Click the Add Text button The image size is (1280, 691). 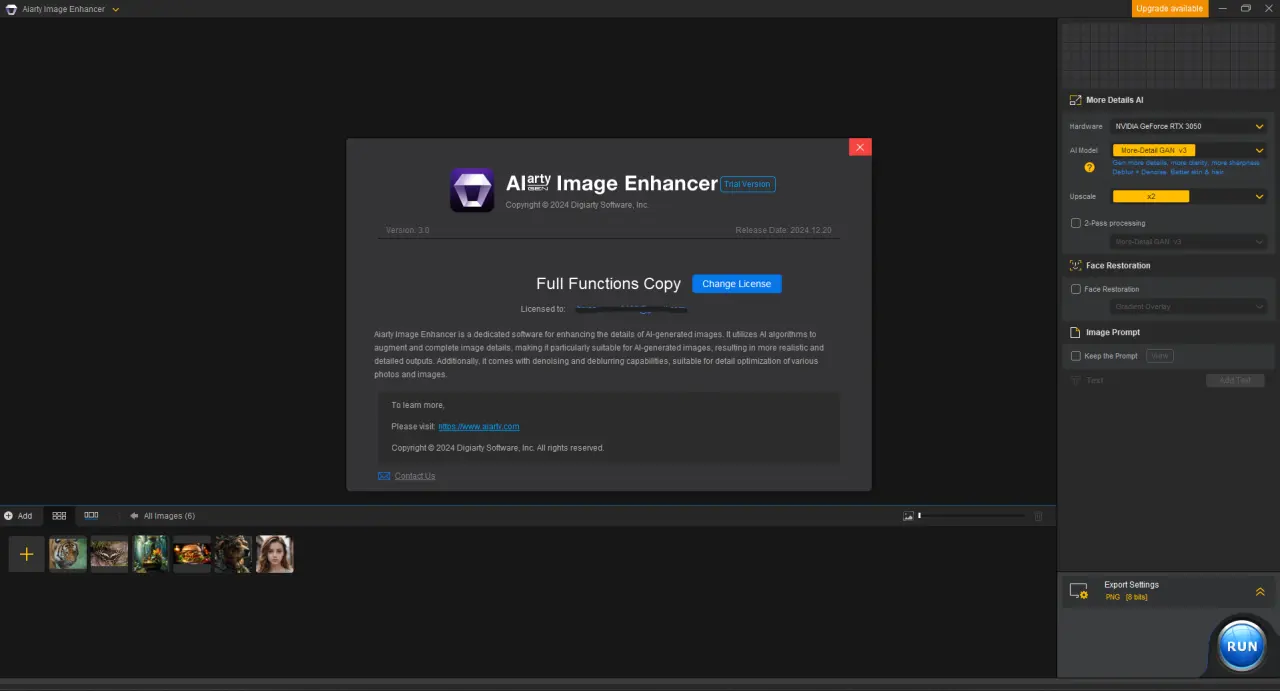click(1235, 380)
